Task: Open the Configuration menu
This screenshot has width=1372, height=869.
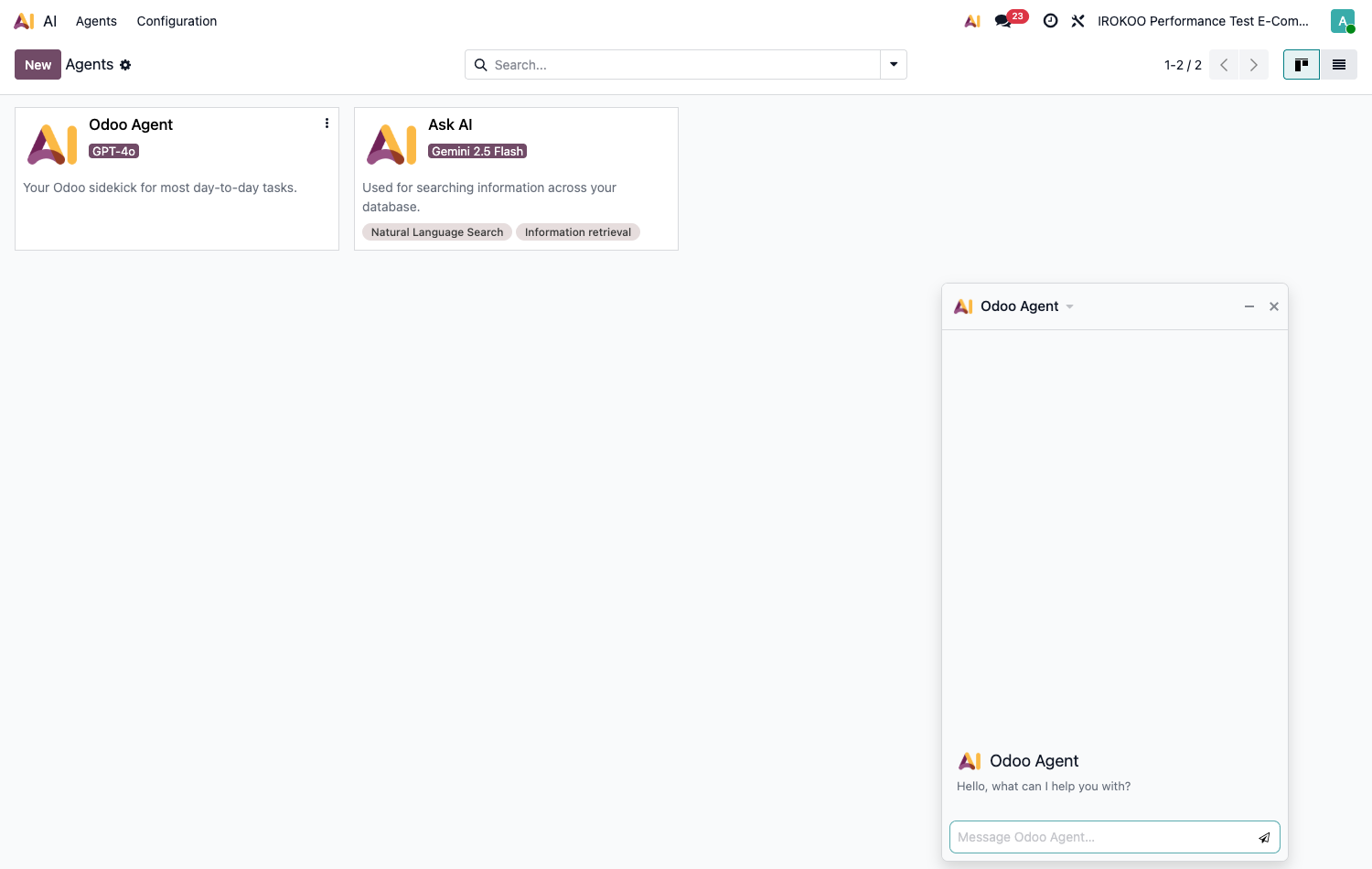Action: (x=177, y=21)
